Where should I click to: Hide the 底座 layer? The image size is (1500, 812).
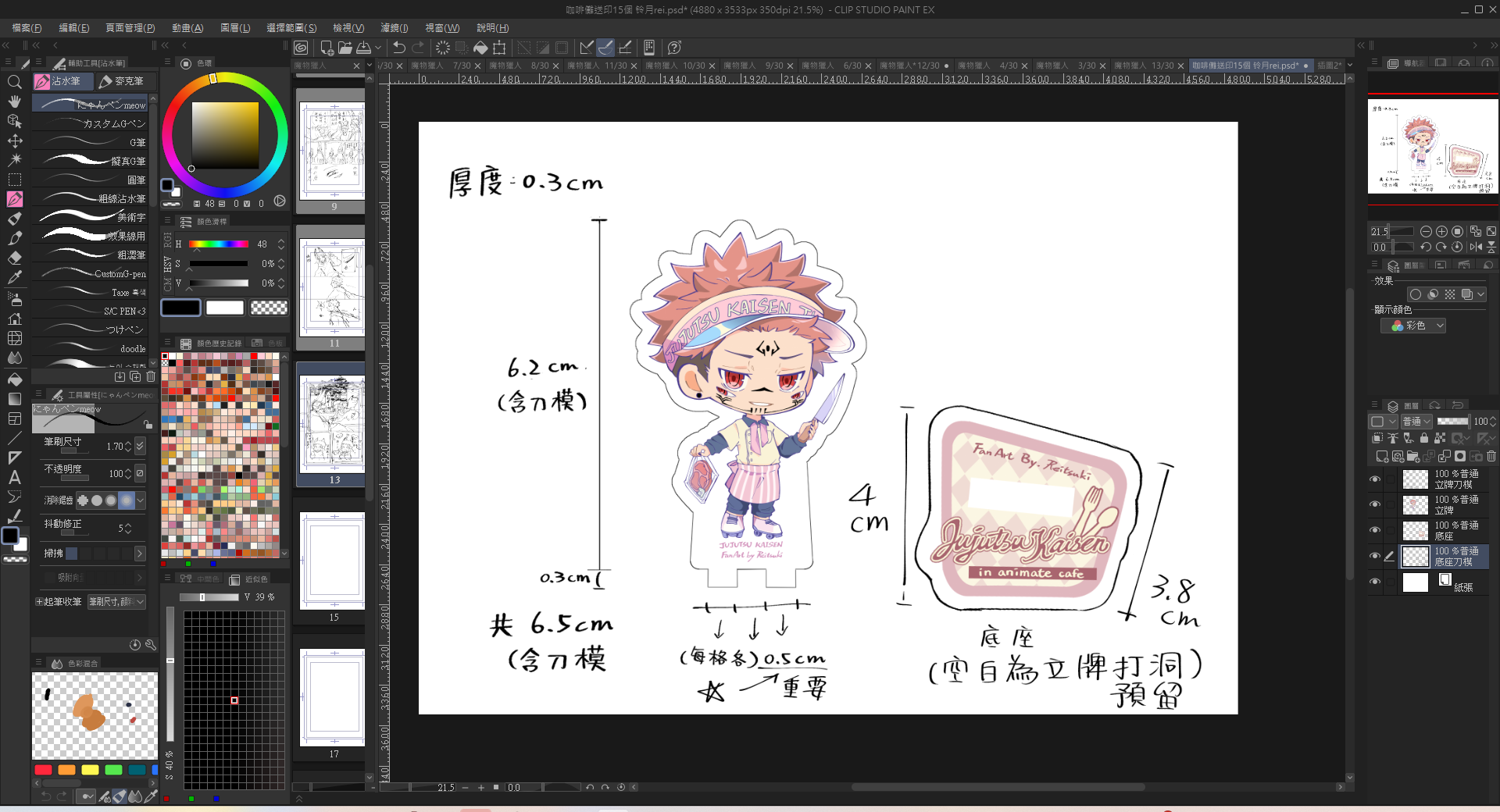tap(1375, 530)
